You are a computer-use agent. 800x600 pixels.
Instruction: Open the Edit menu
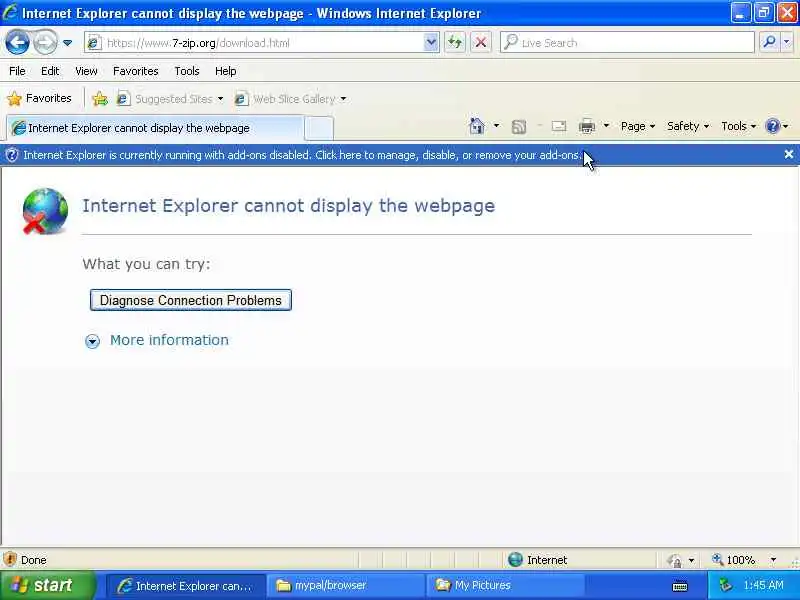tap(50, 71)
